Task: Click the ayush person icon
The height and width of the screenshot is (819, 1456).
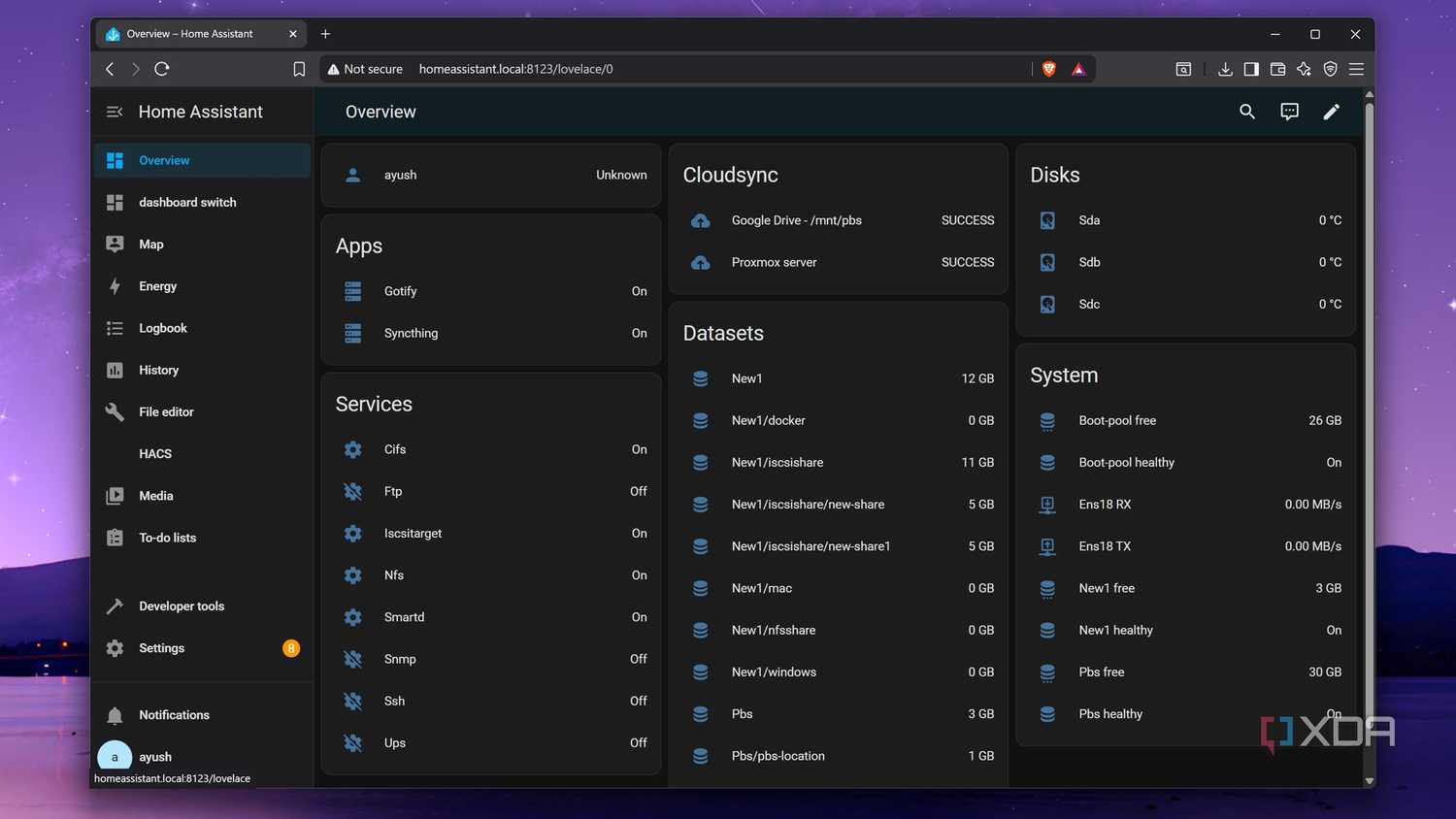Action: click(353, 175)
